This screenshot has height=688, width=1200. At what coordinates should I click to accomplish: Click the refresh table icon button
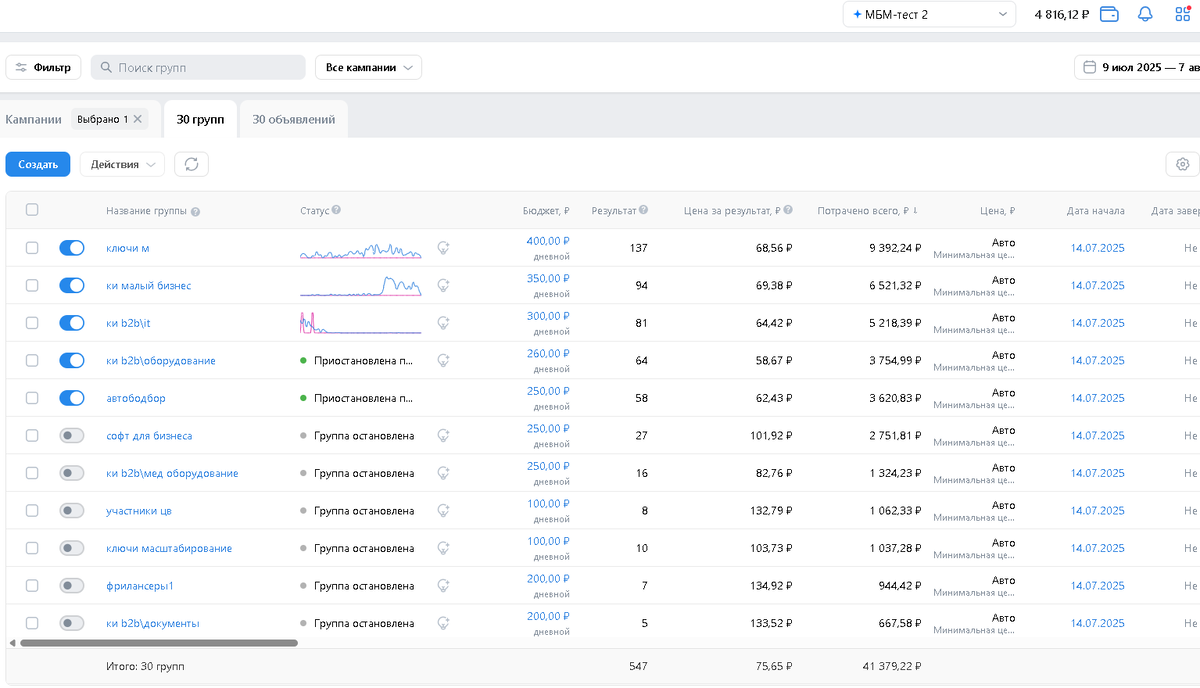tap(191, 164)
